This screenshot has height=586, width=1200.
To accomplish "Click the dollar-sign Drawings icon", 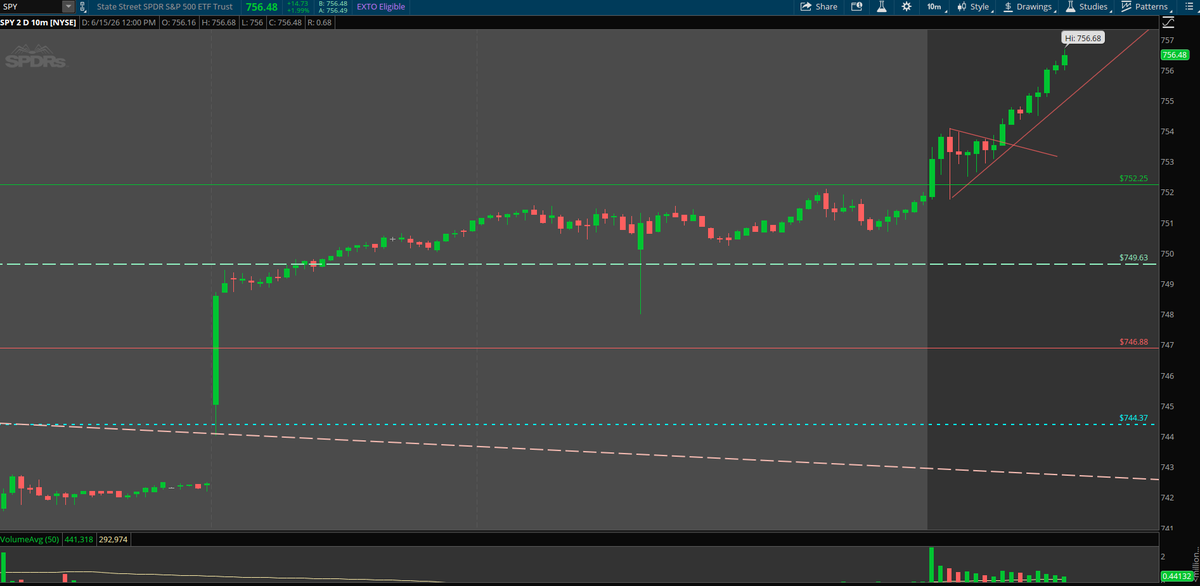I will click(1008, 6).
